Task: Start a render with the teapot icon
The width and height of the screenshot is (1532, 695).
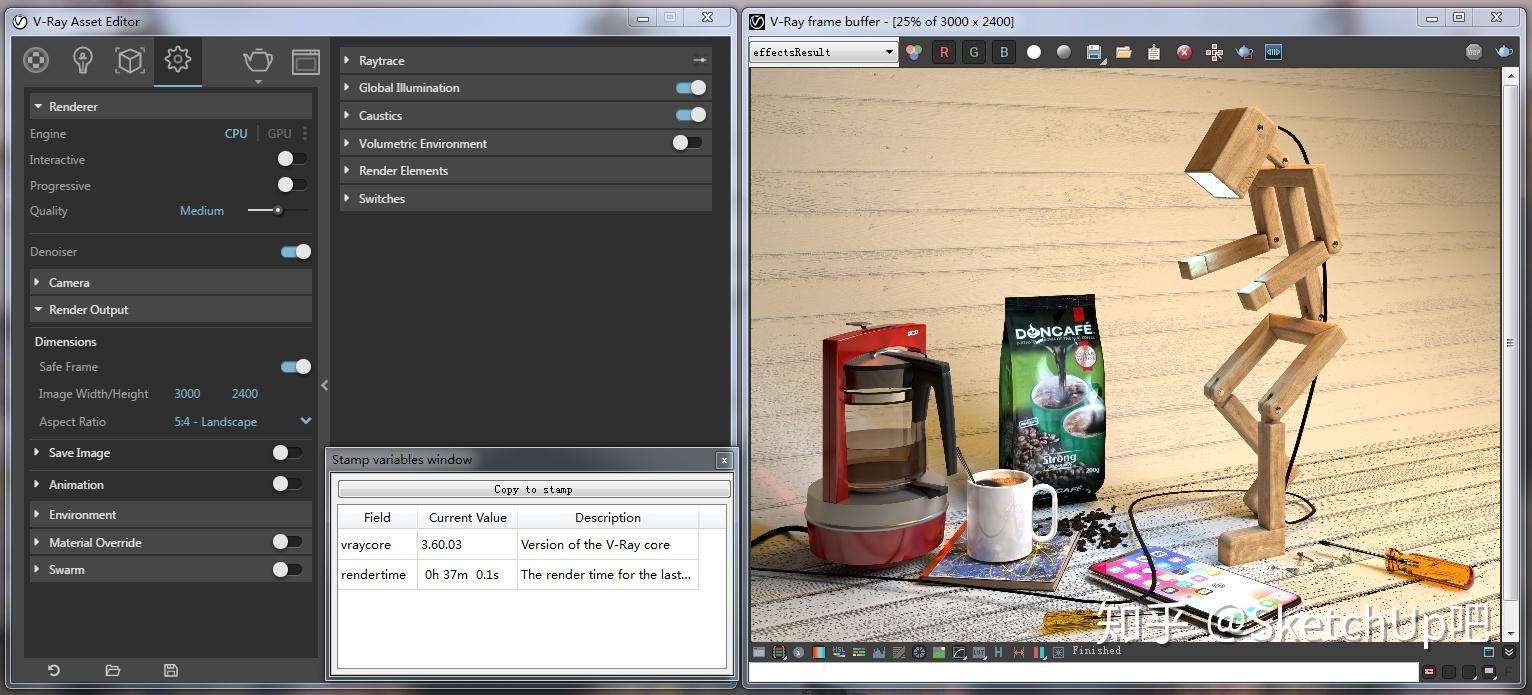Action: click(x=257, y=60)
